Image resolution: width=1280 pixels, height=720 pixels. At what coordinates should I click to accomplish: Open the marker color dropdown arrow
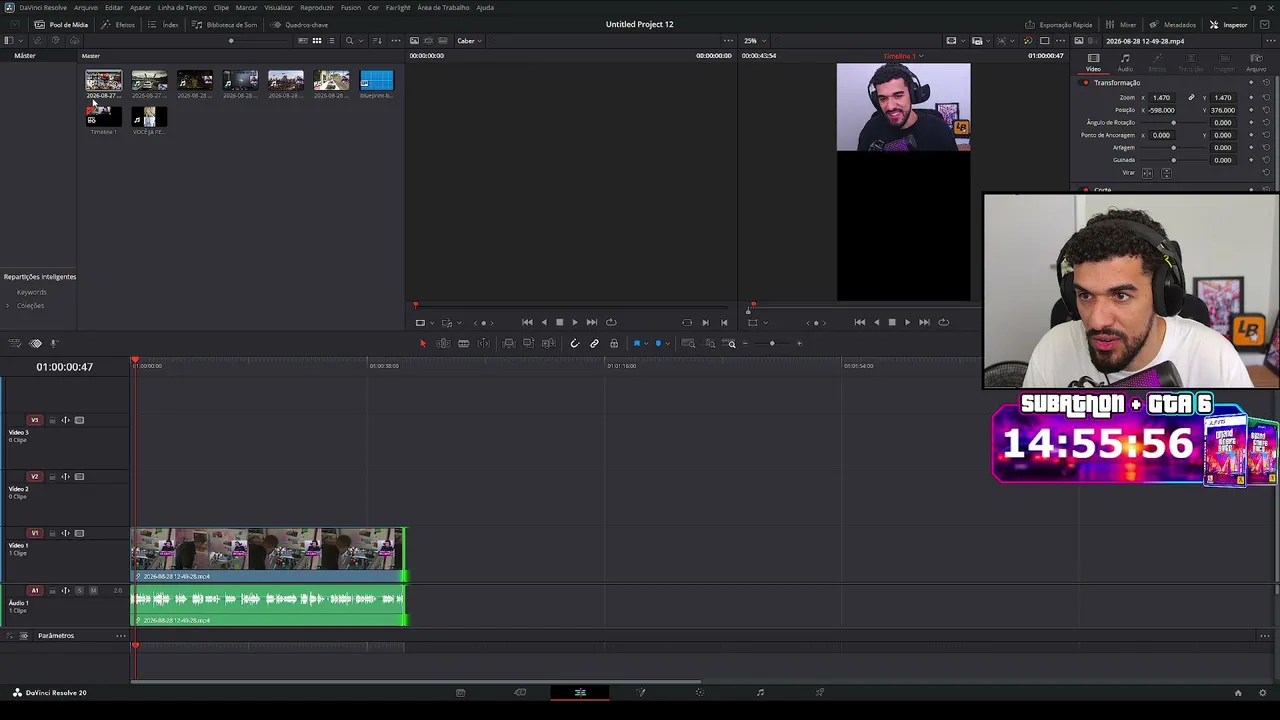tap(667, 344)
